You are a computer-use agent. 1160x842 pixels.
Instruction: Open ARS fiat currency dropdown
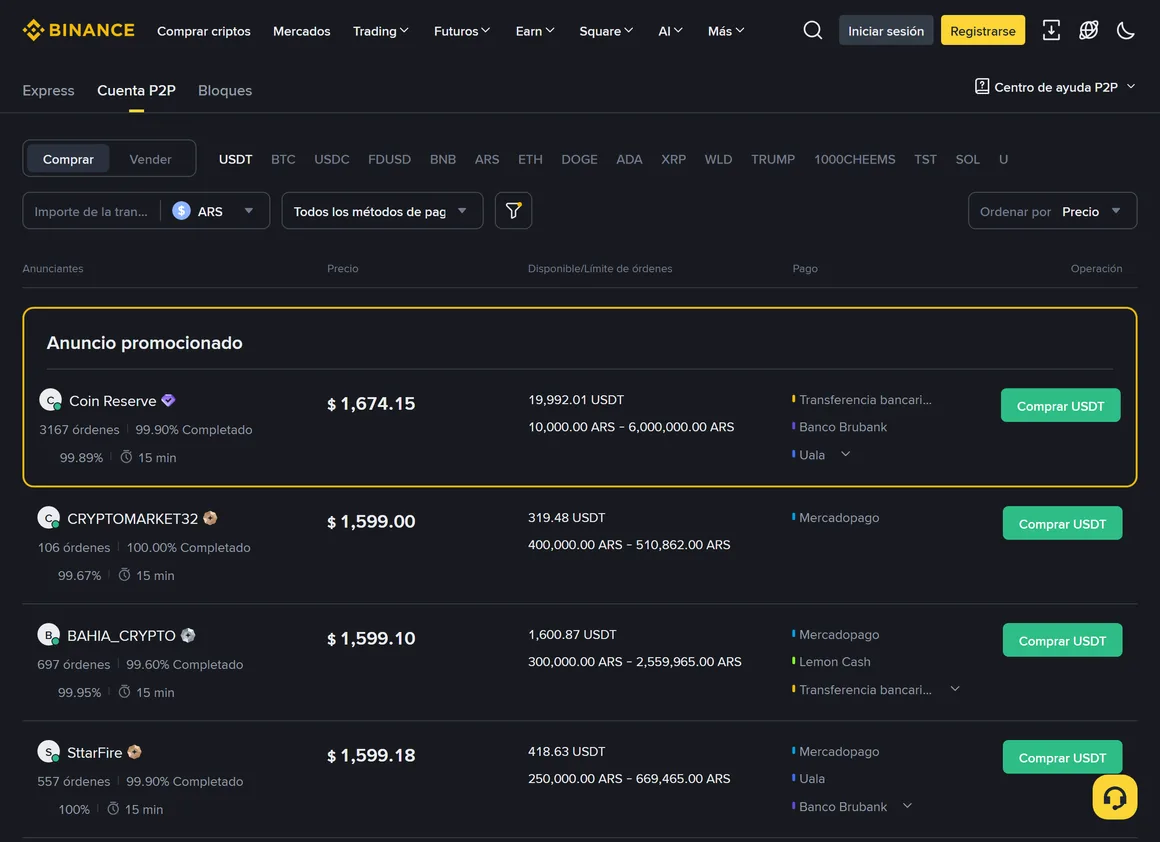tap(214, 211)
